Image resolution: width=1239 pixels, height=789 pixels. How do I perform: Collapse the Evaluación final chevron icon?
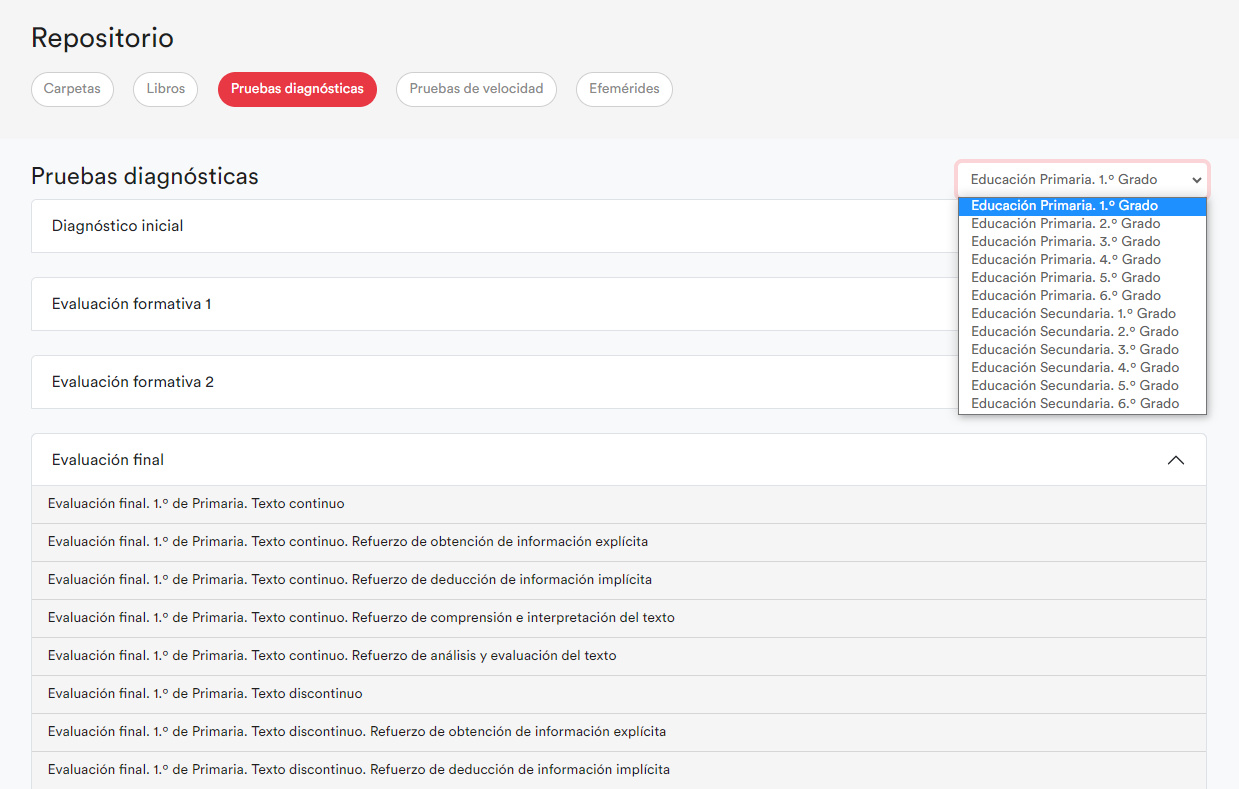1175,460
